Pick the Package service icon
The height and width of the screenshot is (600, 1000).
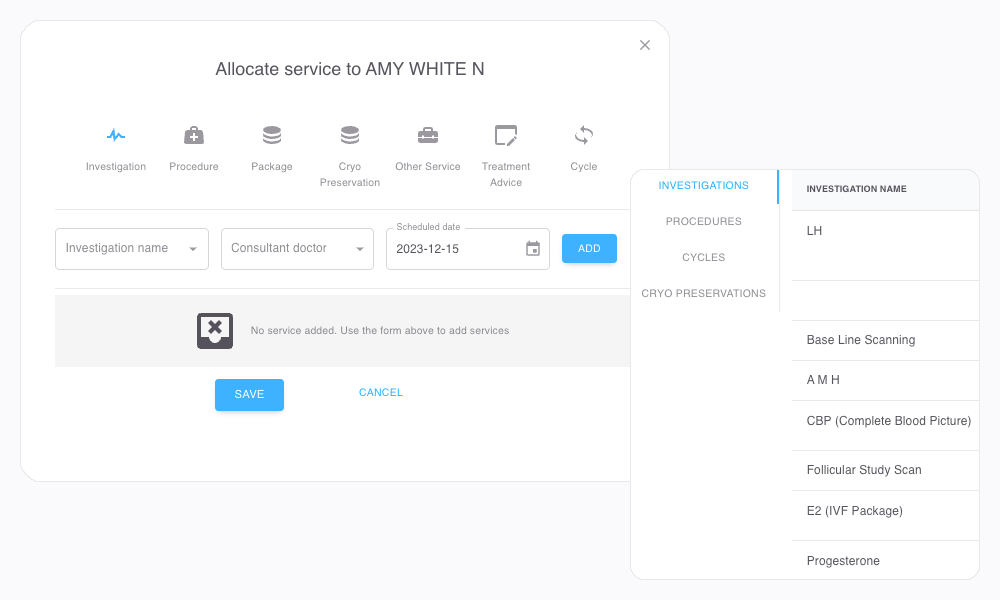tap(272, 135)
